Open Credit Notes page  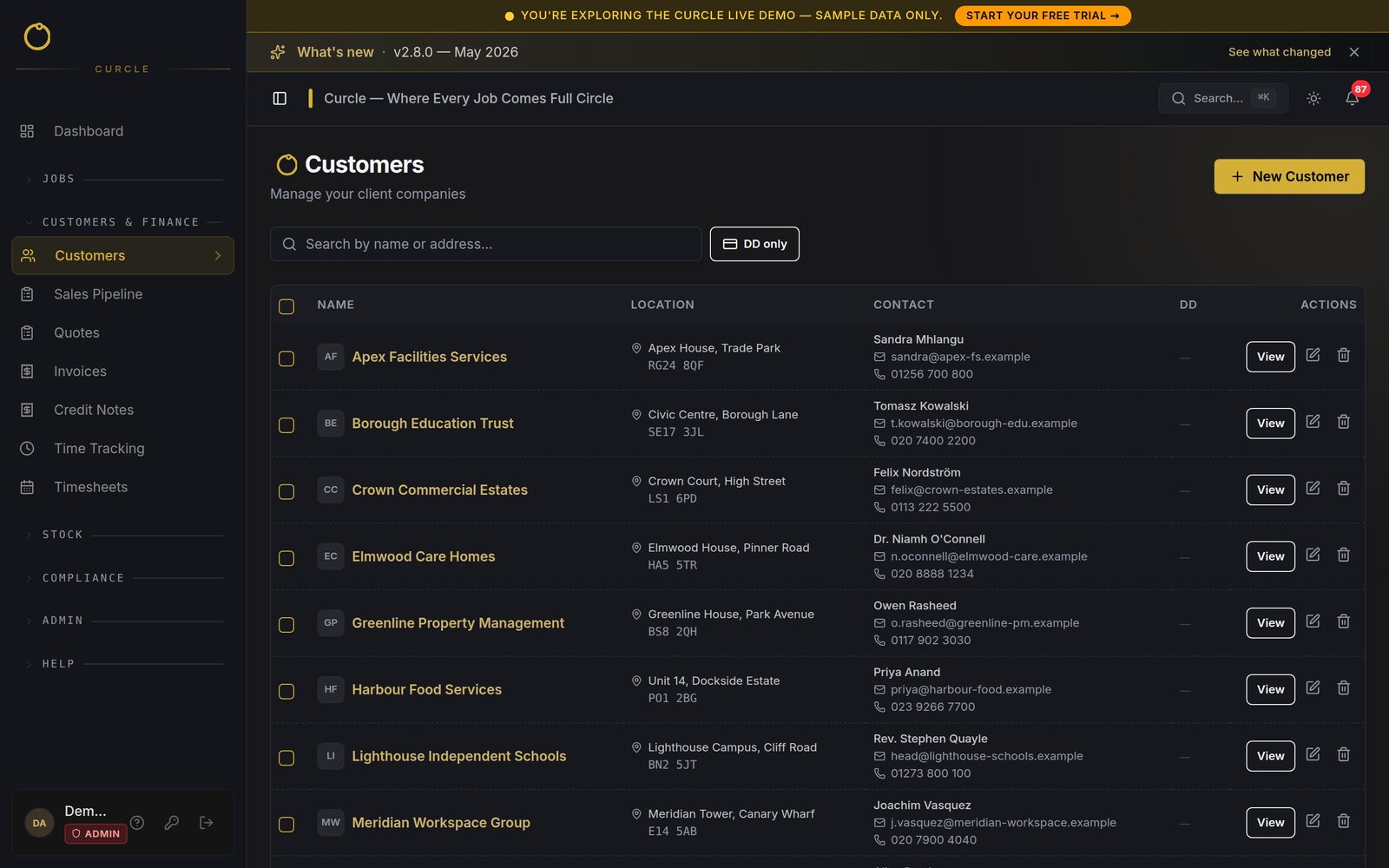click(122, 410)
